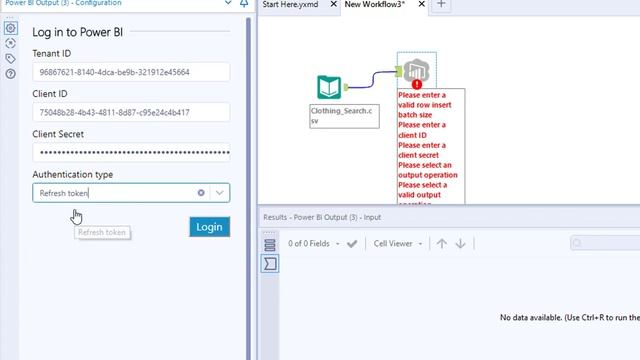
Task: Close the Start Here.yxmd tab
Action: [333, 4]
